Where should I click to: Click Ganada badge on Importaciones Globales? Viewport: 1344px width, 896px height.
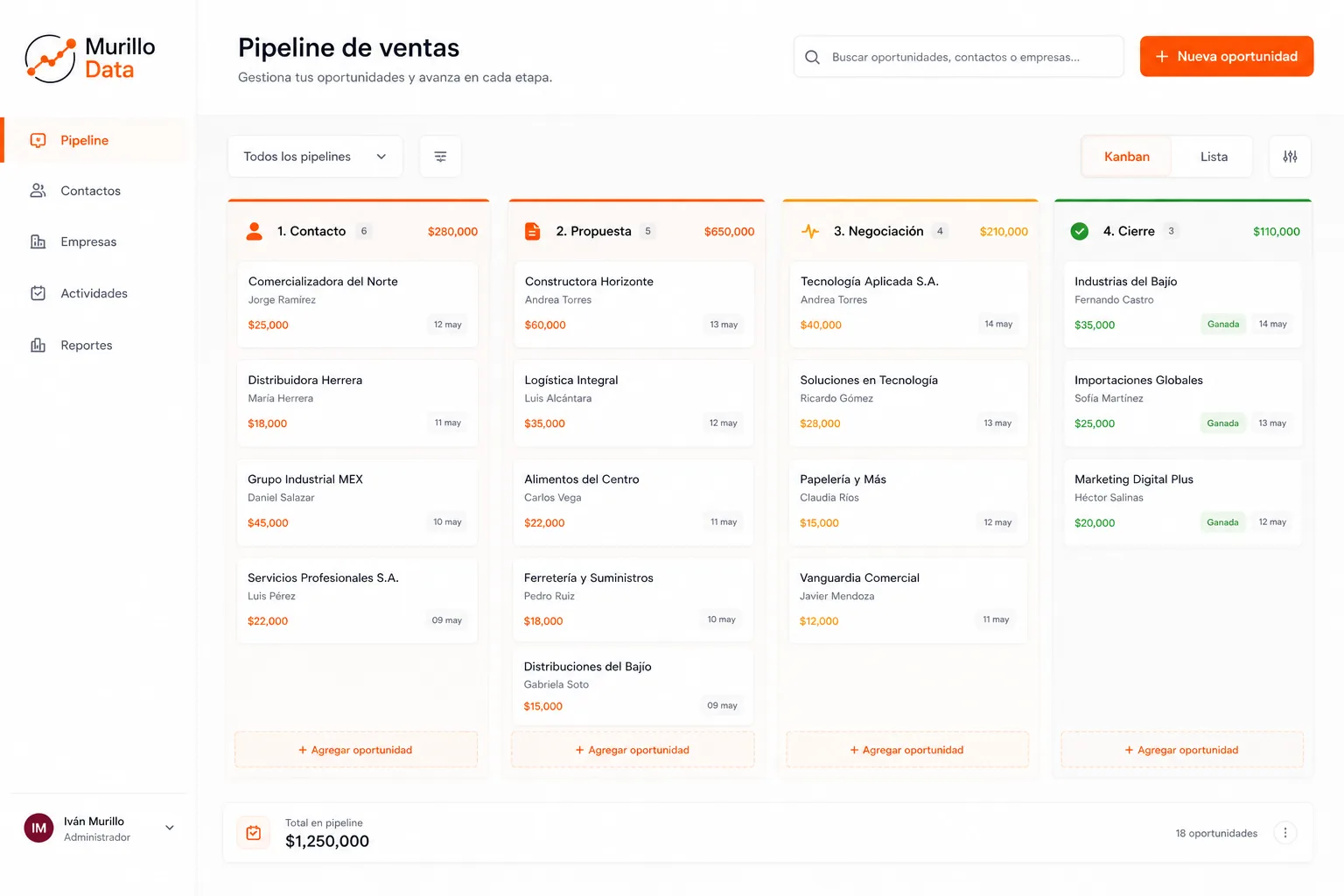point(1223,423)
